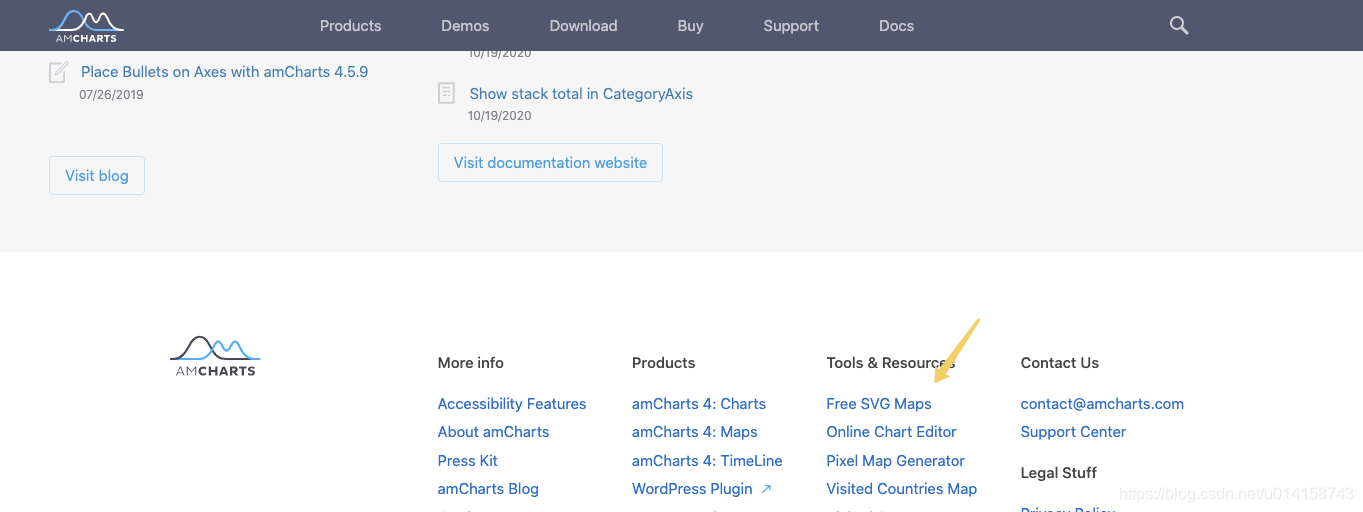
Task: Click the Contact Us heading
Action: 1060,363
